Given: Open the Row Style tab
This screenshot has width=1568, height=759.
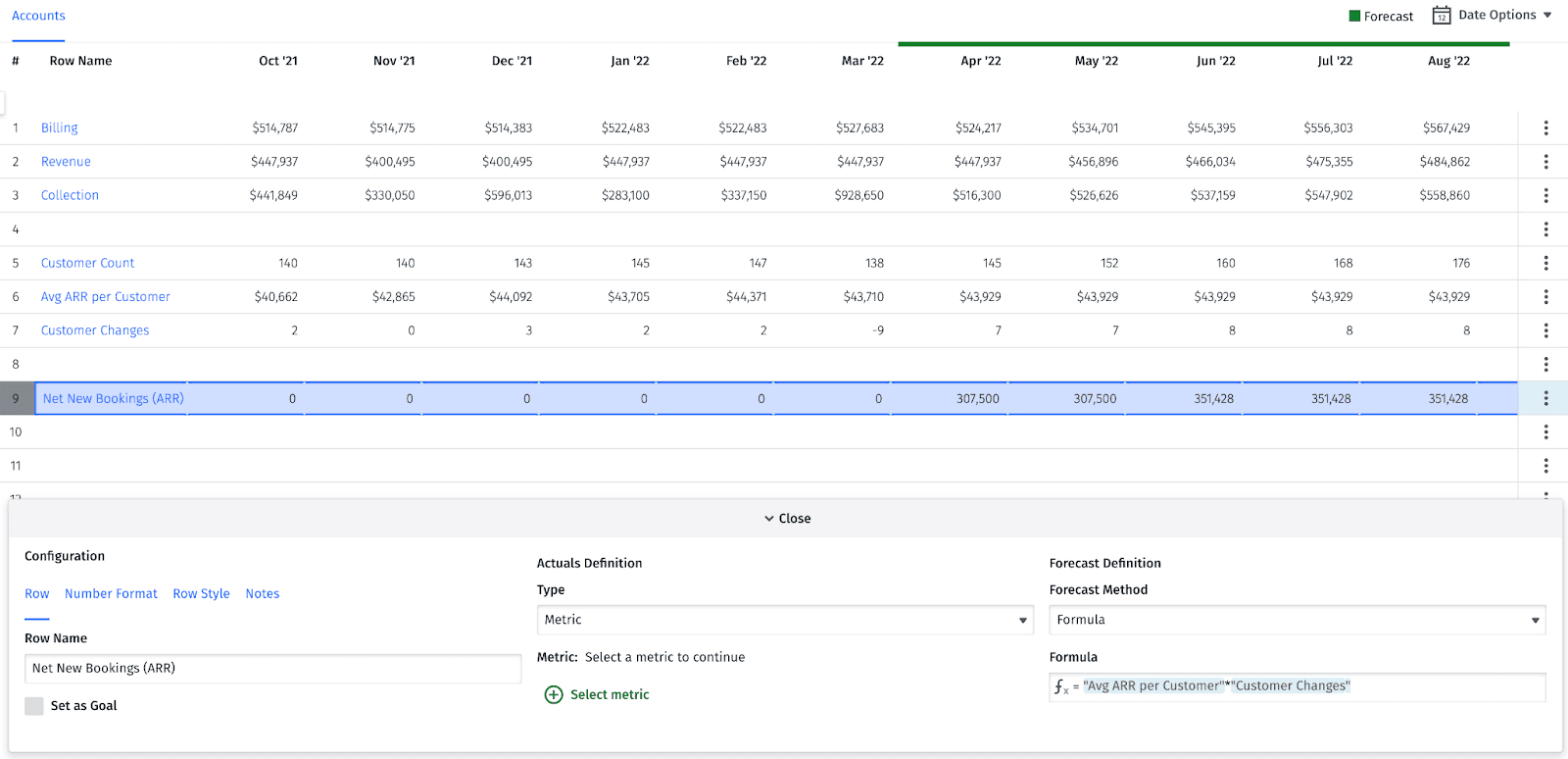Looking at the screenshot, I should pyautogui.click(x=201, y=594).
